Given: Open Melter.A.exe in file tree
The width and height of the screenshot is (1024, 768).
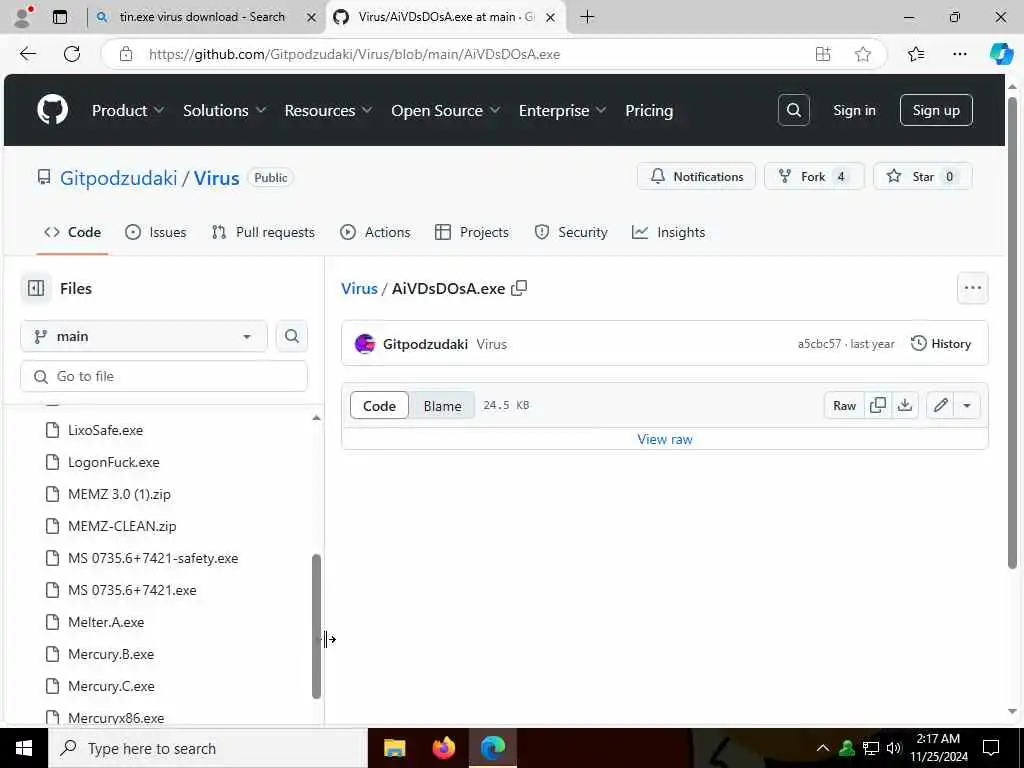Looking at the screenshot, I should 106,622.
